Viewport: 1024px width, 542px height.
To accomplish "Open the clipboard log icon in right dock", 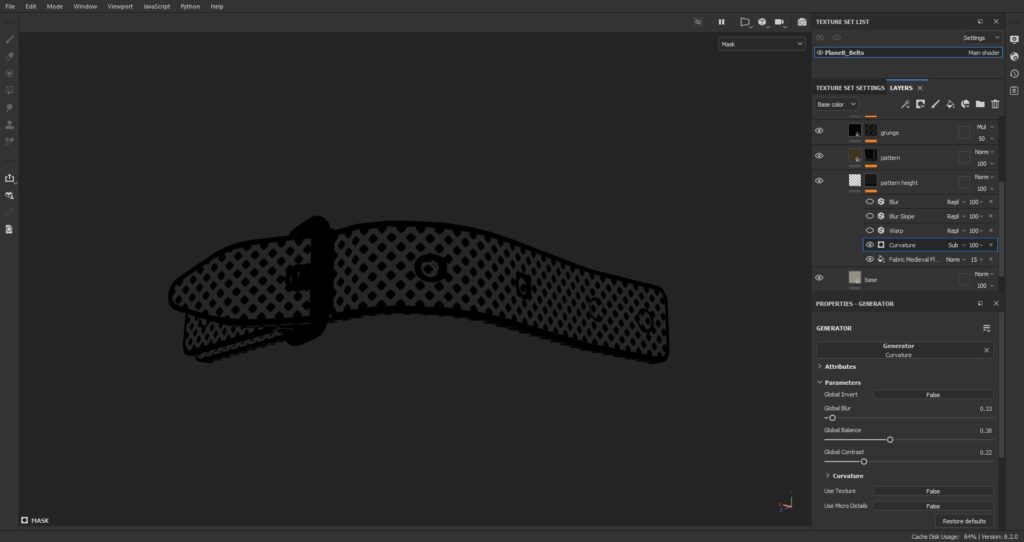I will tap(1014, 91).
